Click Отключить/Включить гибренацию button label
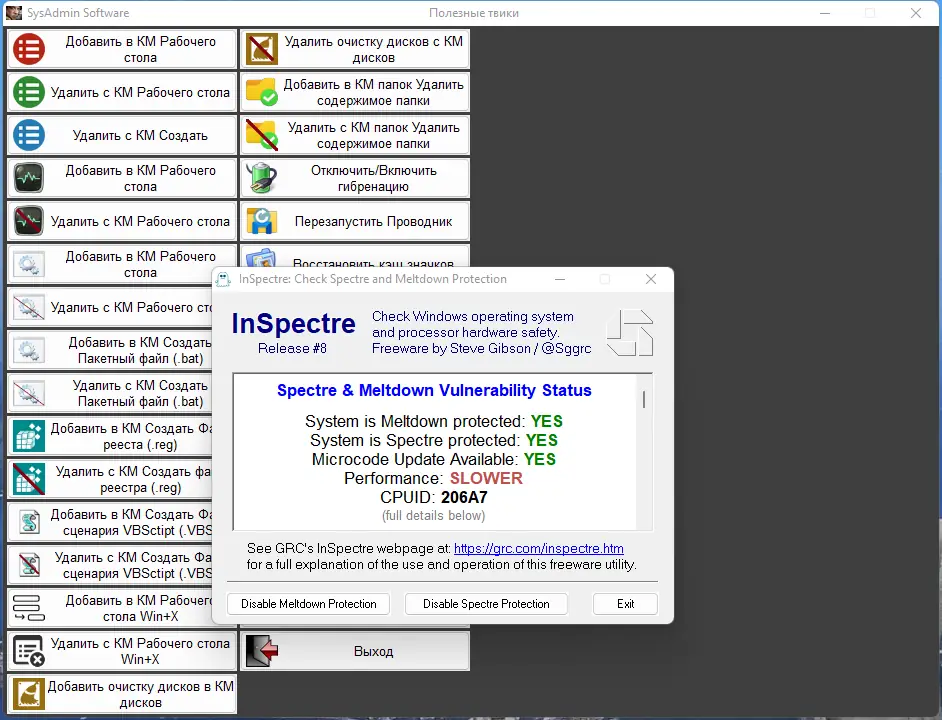The width and height of the screenshot is (942, 720). [373, 178]
